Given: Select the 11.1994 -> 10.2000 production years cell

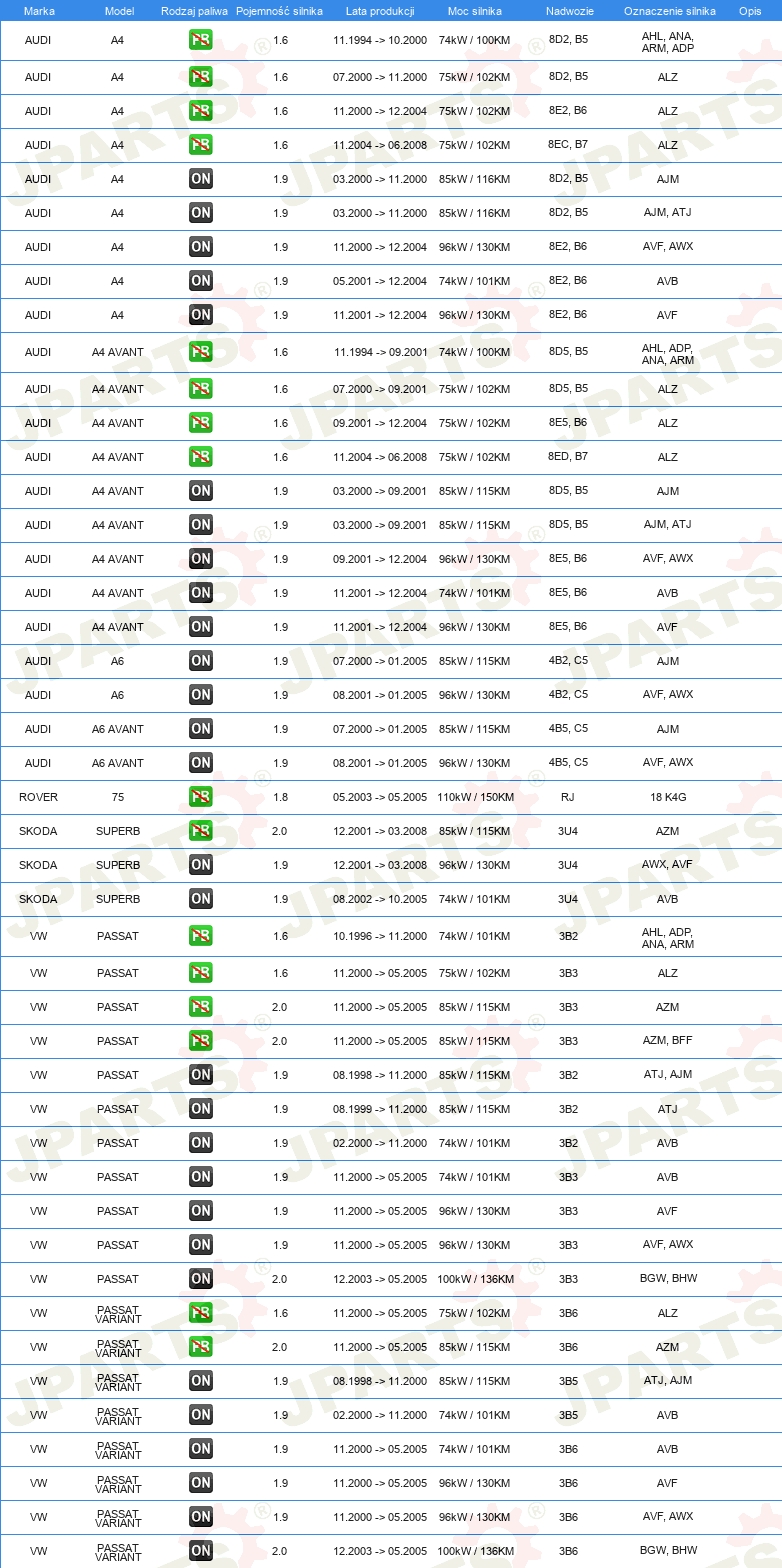Looking at the screenshot, I should point(380,41).
